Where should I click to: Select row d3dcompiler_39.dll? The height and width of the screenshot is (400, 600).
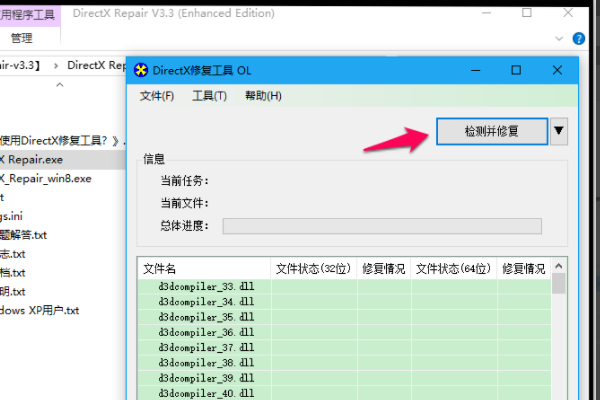[344, 378]
